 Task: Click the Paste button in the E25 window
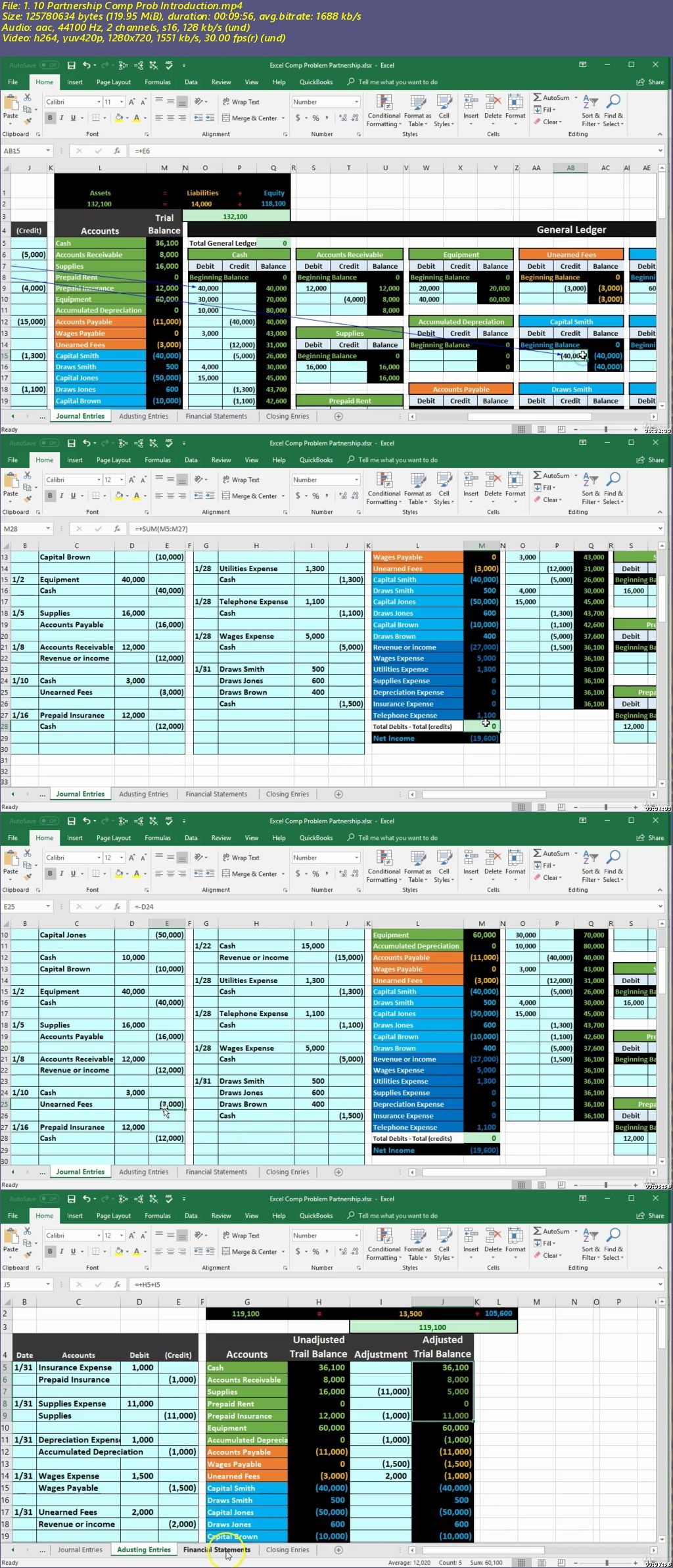11,865
